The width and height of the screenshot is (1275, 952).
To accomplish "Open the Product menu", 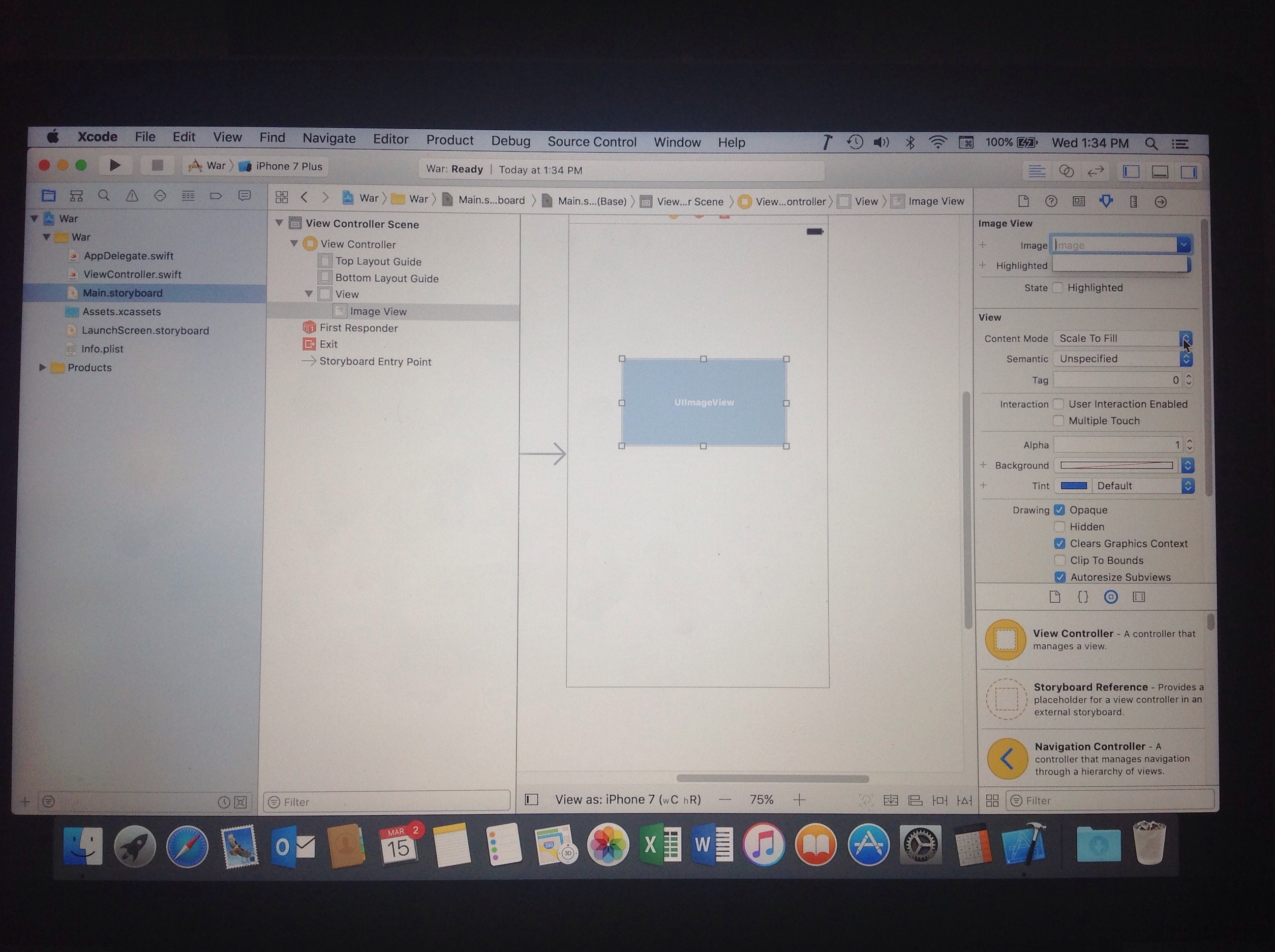I will click(x=450, y=140).
